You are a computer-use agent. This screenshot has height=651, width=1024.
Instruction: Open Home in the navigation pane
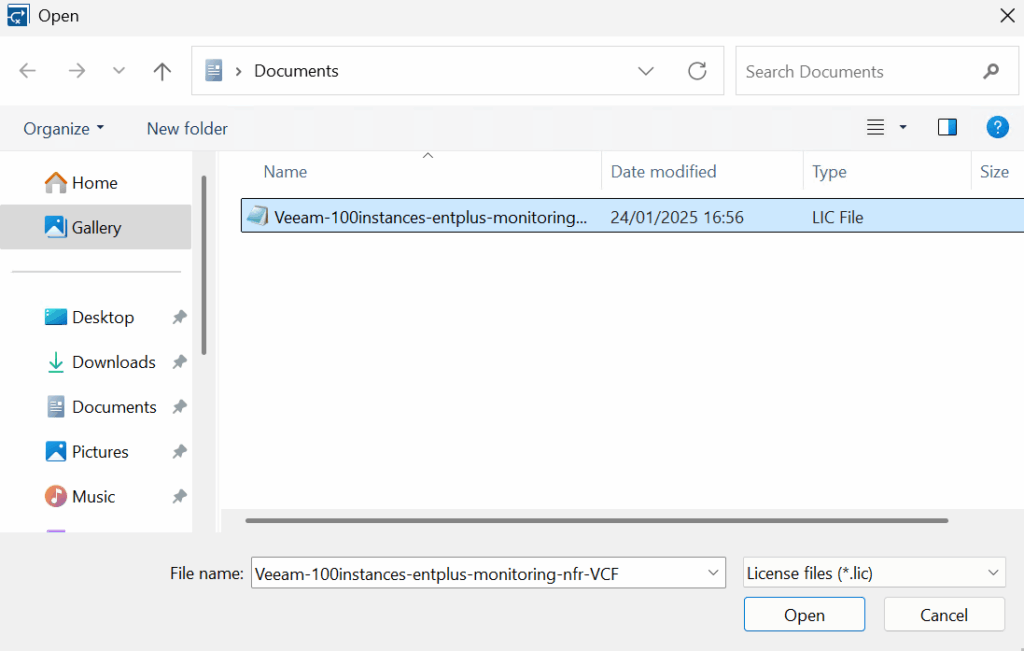(x=96, y=183)
